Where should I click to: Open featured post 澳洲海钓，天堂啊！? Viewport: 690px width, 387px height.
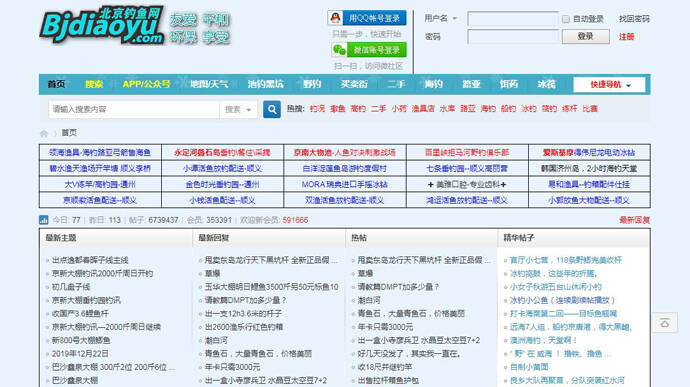pos(543,340)
